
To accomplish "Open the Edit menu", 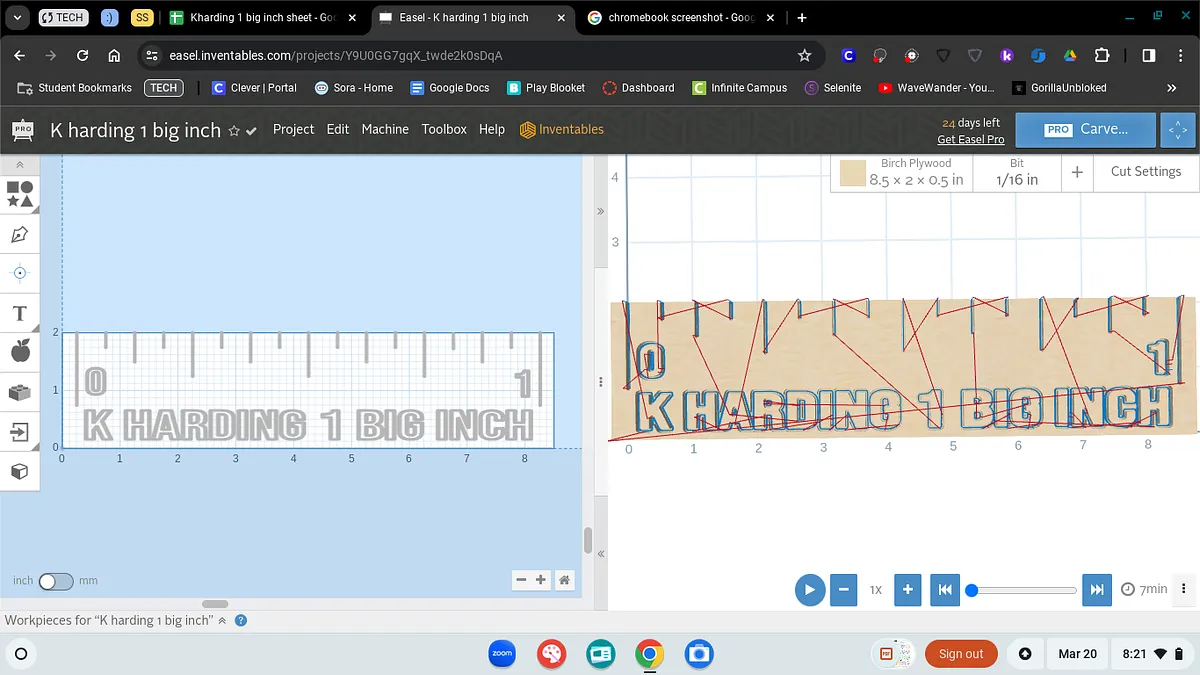I will tap(338, 129).
